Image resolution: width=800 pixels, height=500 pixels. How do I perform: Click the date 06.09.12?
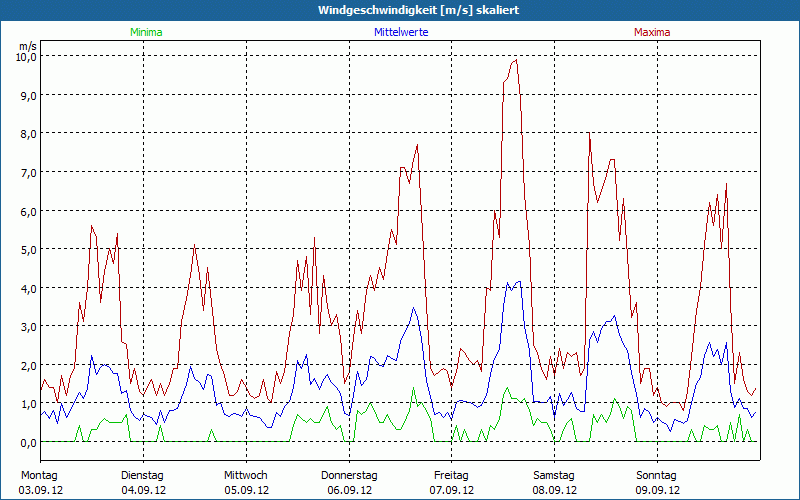pos(349,490)
